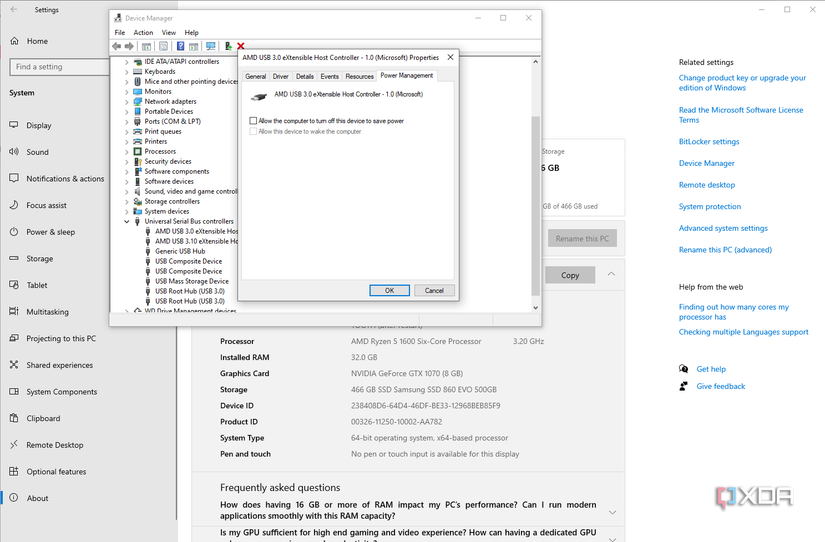This screenshot has height=542, width=825.
Task: Open the File menu in Device Manager
Action: tap(120, 33)
